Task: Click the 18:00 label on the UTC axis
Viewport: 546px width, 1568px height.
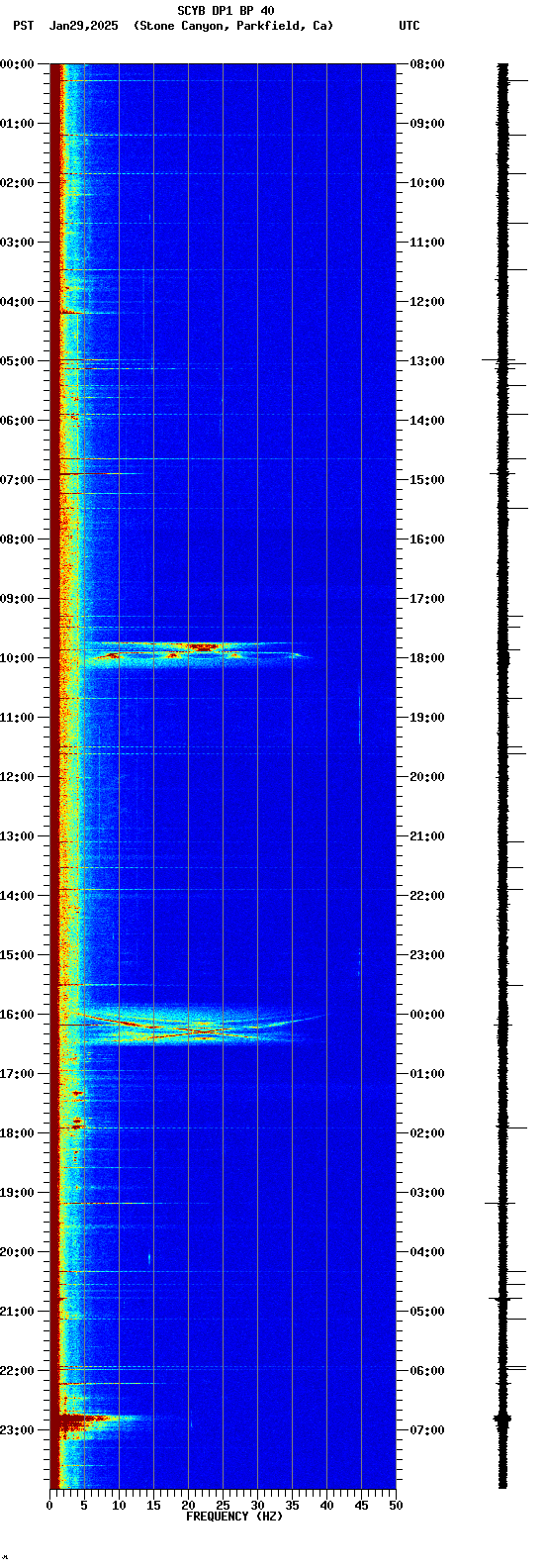Action: click(x=426, y=658)
